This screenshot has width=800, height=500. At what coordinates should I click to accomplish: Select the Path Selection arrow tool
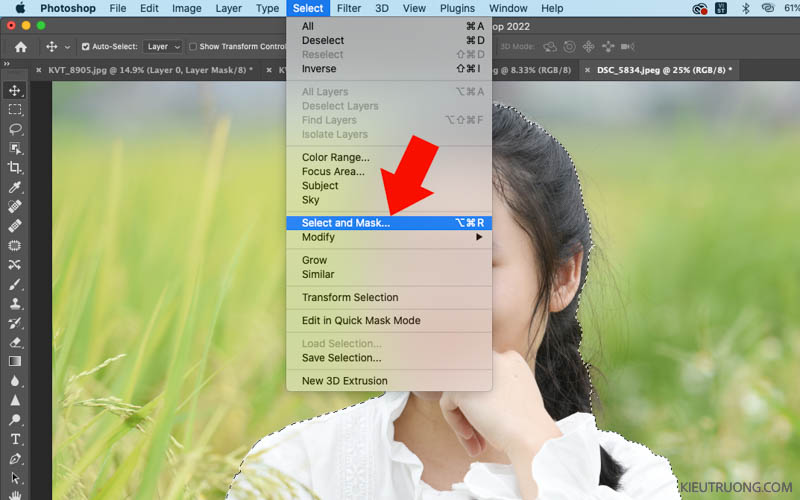pos(15,478)
